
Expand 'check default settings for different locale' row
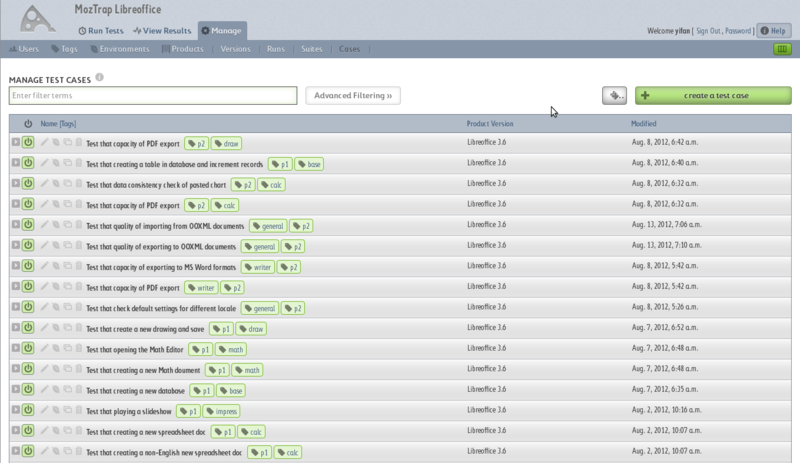click(x=16, y=306)
